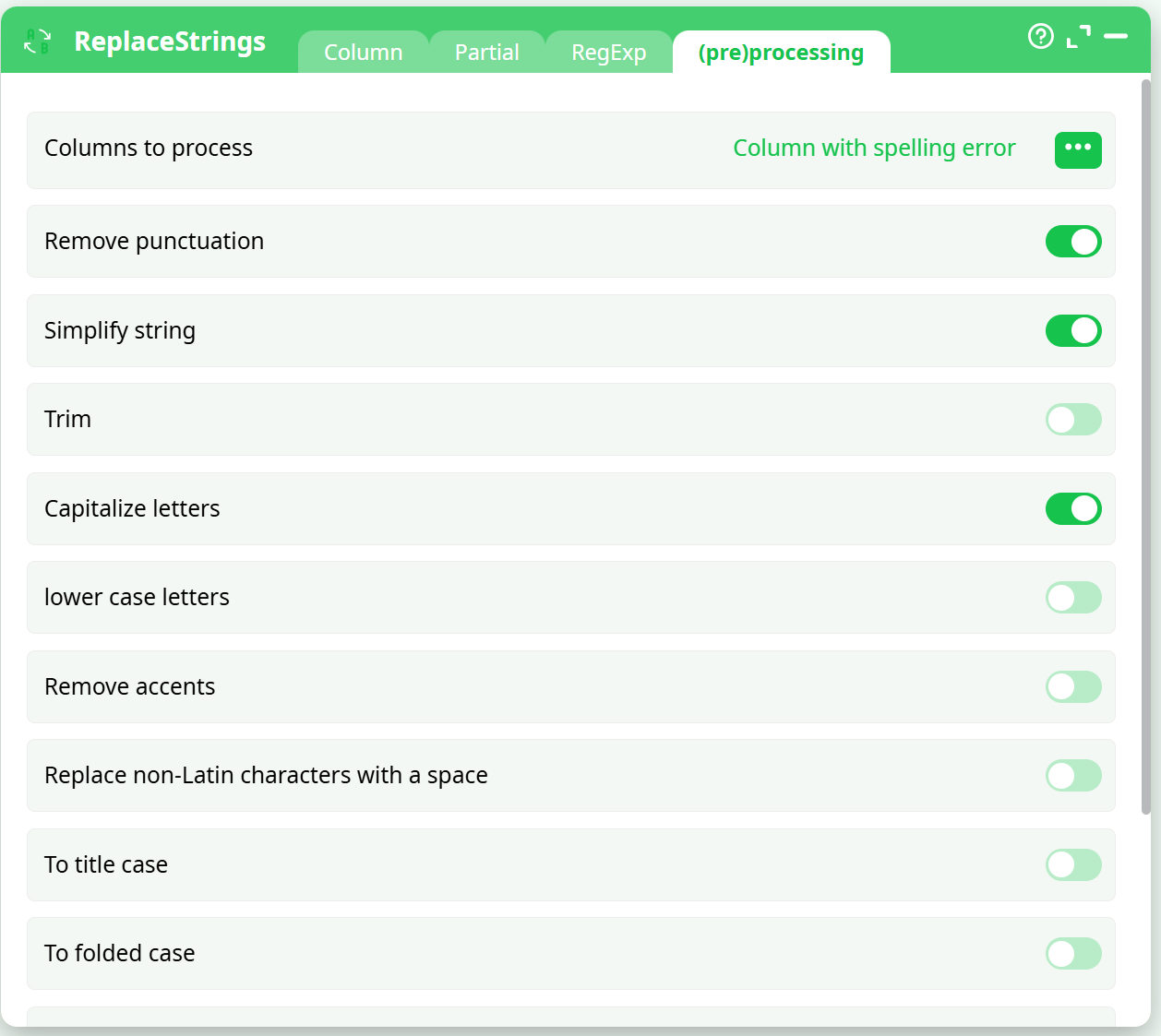
Task: Open the columns selector ellipsis button
Action: point(1078,149)
